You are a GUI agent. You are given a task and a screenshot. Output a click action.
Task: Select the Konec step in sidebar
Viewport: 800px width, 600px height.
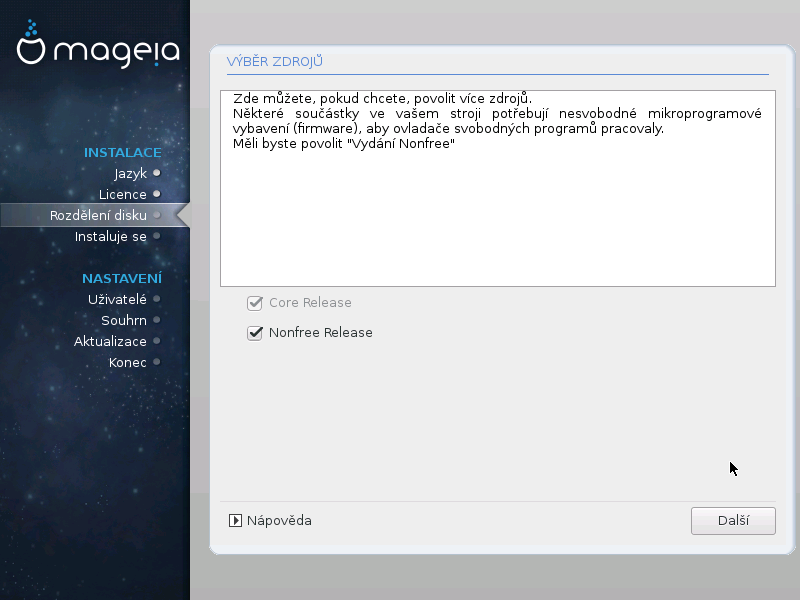(x=128, y=362)
